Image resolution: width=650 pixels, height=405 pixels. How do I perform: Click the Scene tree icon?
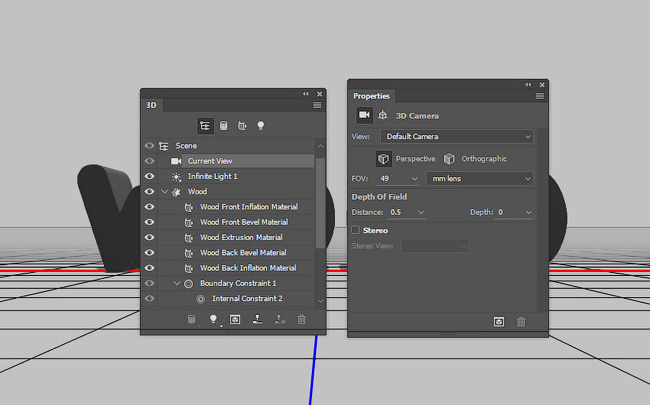pyautogui.click(x=164, y=146)
